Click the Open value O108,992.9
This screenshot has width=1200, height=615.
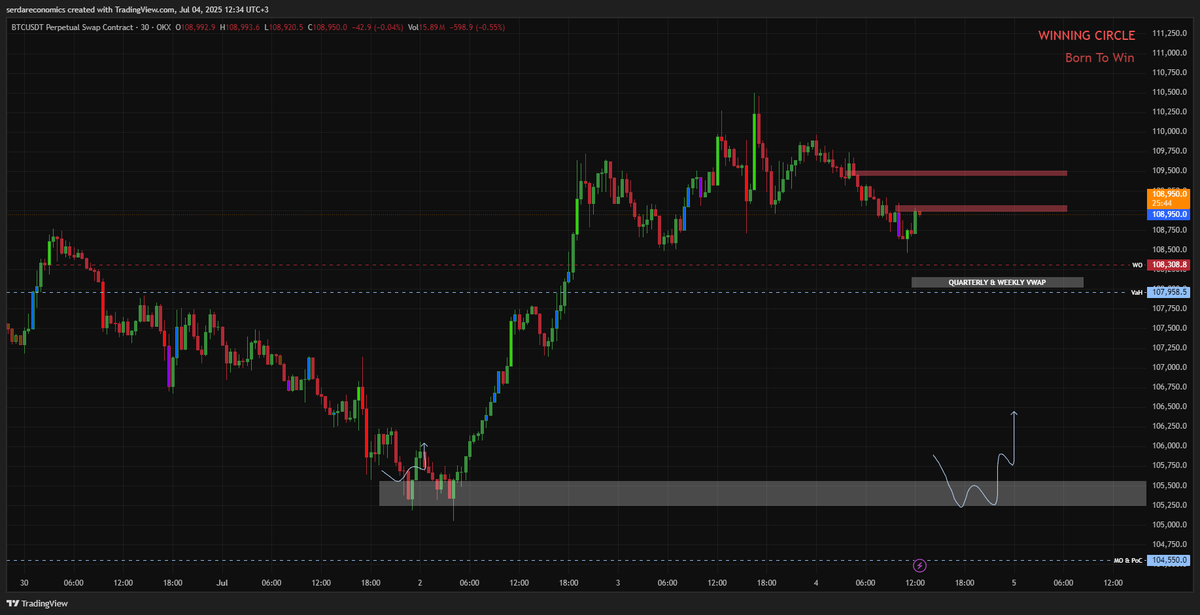pos(195,28)
